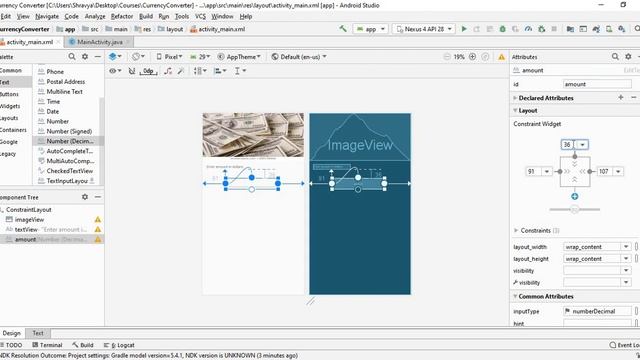This screenshot has height=360, width=640.
Task: Open the layout_width dropdown arrow
Action: pyautogui.click(x=626, y=247)
